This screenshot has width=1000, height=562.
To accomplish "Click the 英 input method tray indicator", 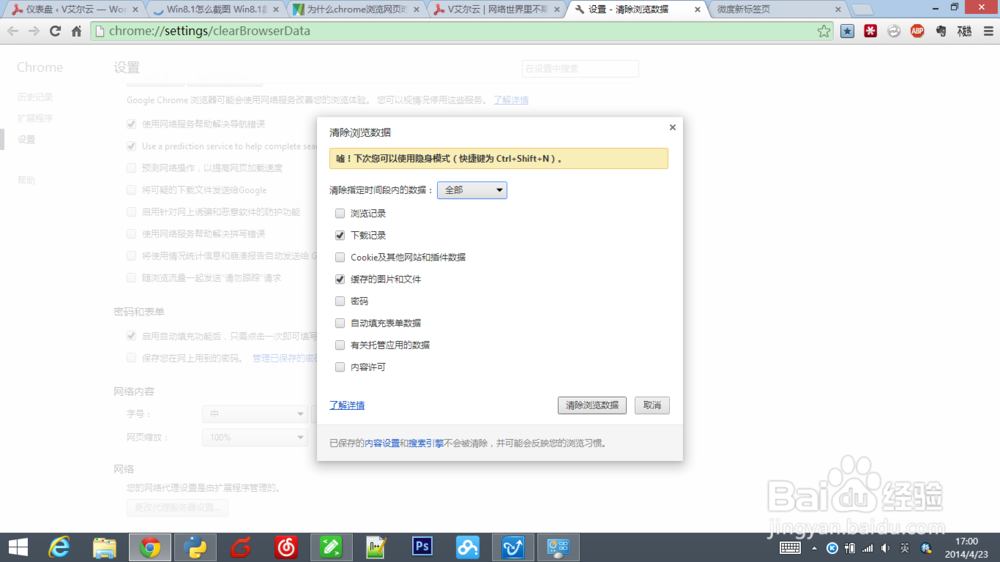I will click(904, 548).
